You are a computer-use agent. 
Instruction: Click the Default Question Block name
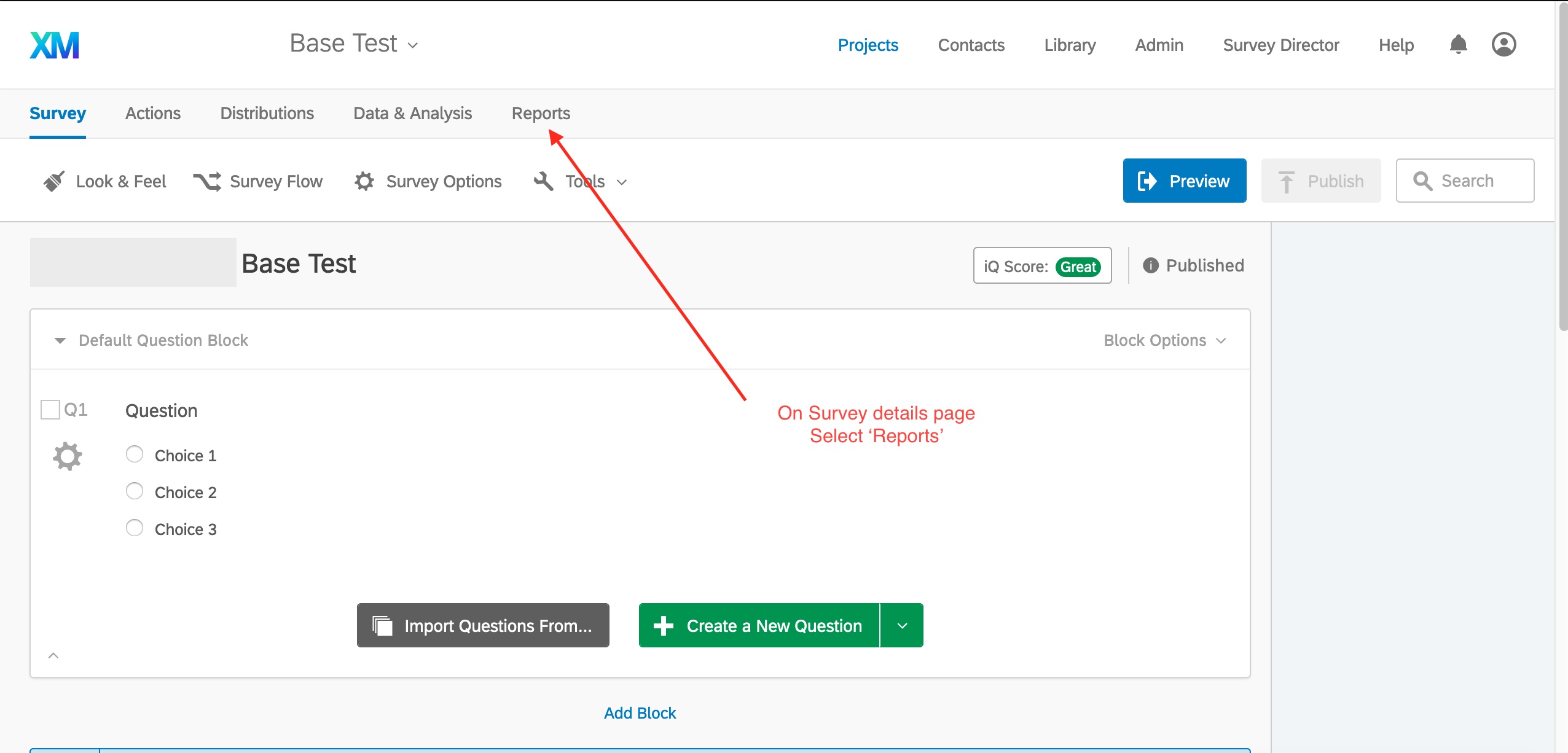pos(163,340)
